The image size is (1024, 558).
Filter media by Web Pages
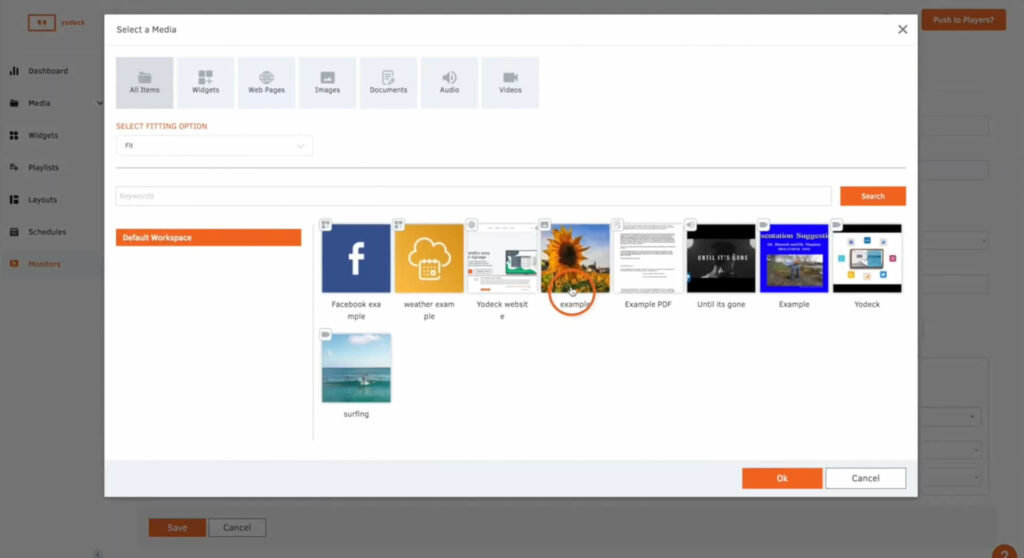click(266, 82)
